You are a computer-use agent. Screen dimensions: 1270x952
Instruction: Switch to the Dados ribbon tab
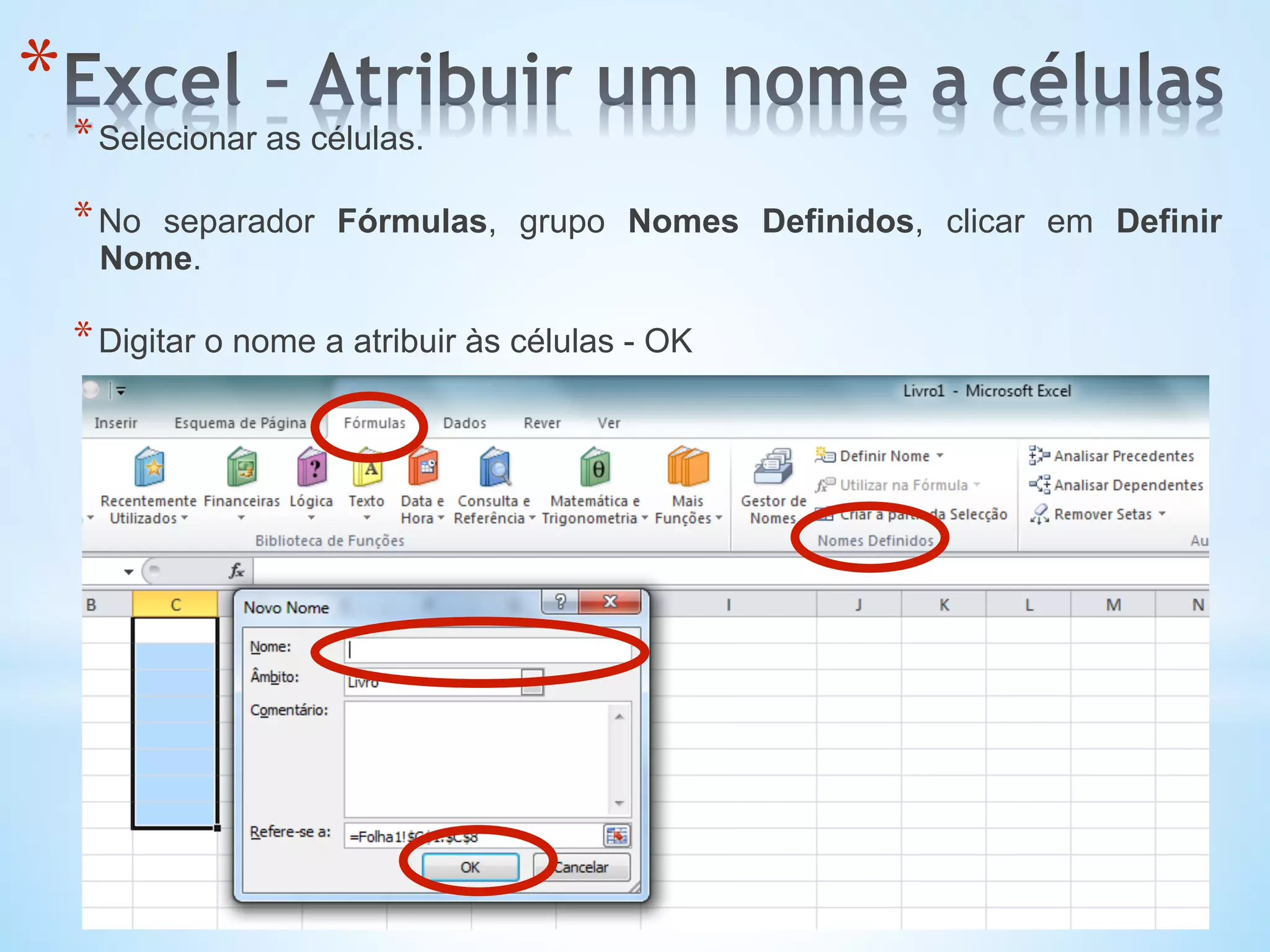point(464,423)
